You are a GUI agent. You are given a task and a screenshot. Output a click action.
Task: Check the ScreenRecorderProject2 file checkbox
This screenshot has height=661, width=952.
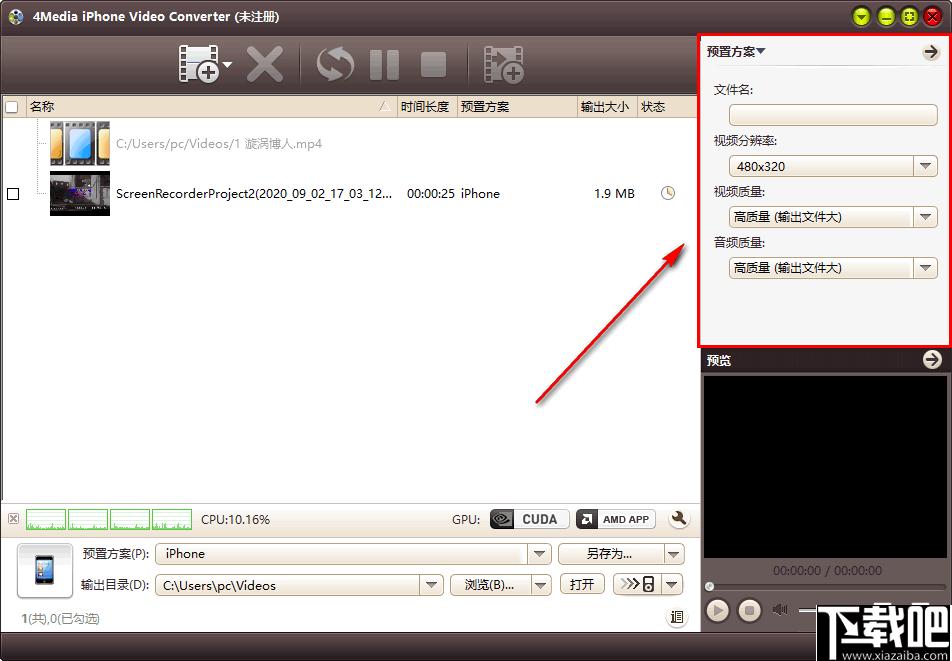point(12,194)
